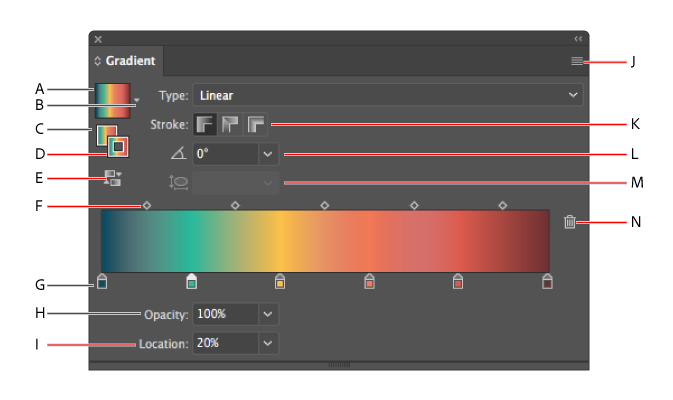The image size is (673, 400).
Task: Click the Gradient panel tab
Action: pos(126,61)
